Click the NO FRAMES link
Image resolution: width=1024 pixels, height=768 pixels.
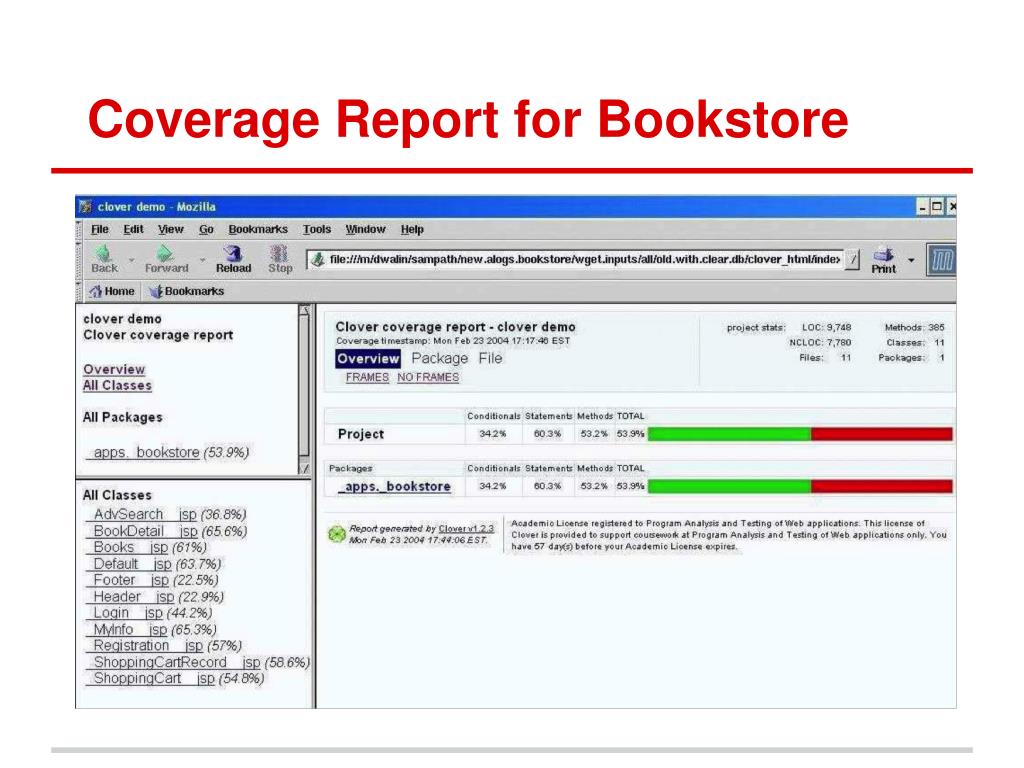pos(428,377)
